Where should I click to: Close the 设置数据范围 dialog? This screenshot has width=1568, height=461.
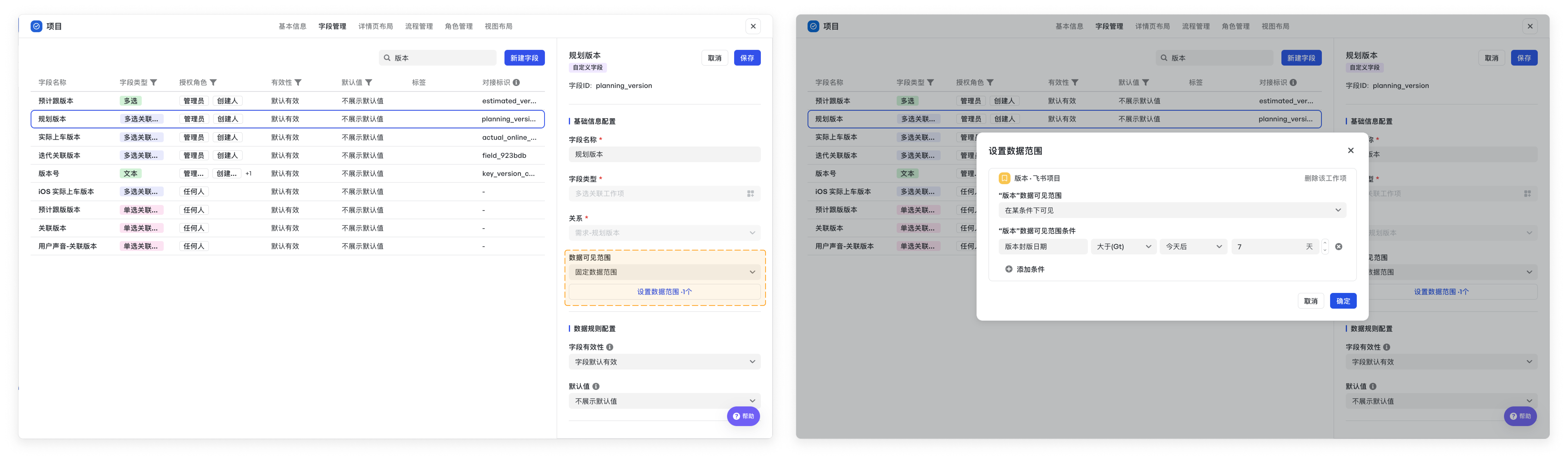point(1351,150)
